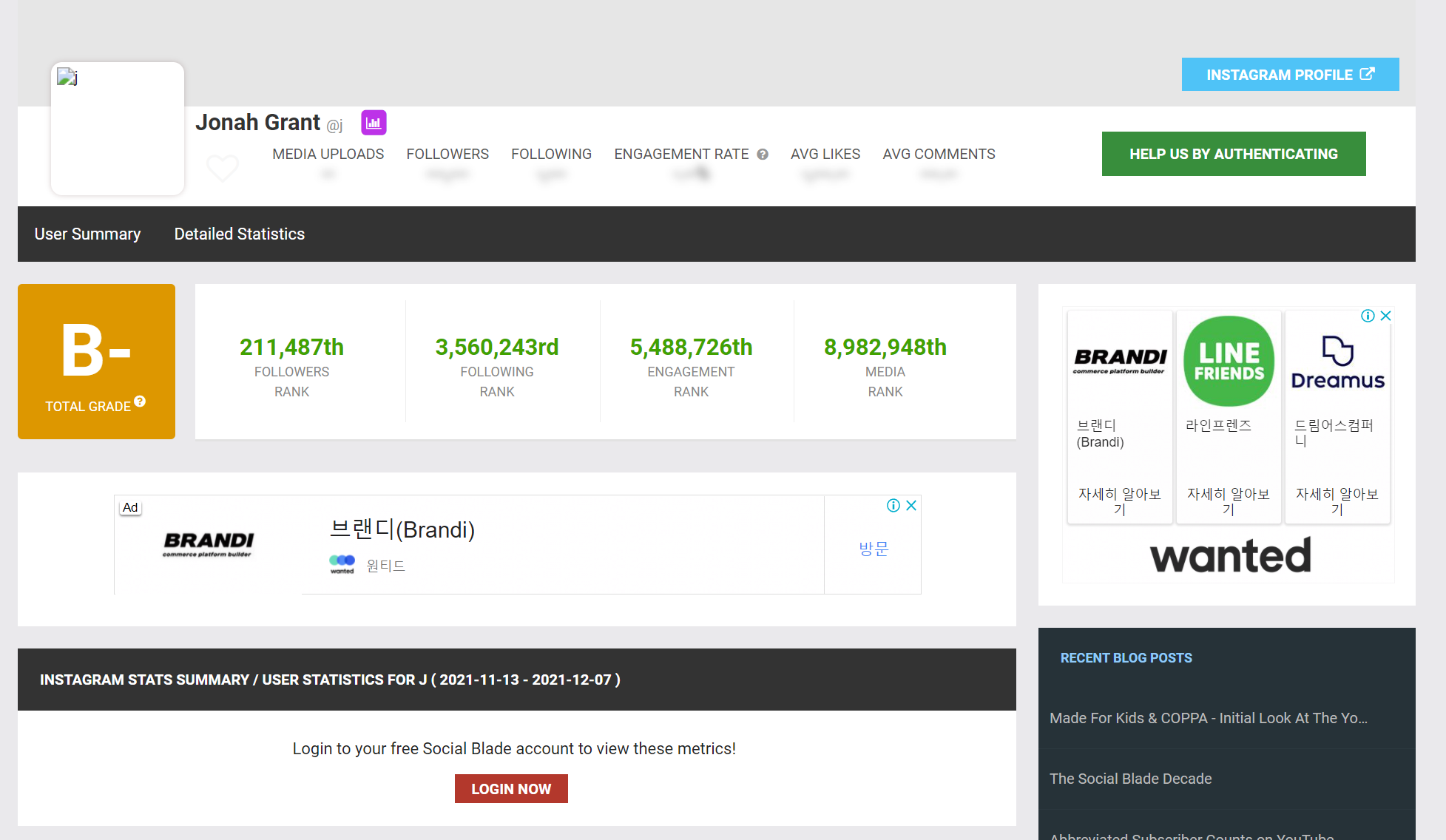Click the Login Now button

click(511, 789)
